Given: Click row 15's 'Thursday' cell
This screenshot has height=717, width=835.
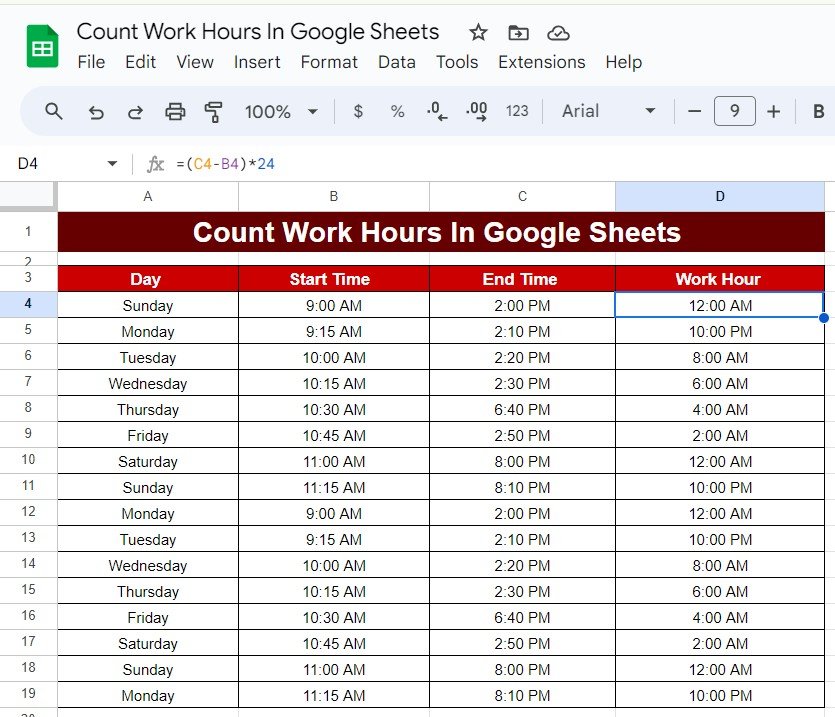Looking at the screenshot, I should [148, 591].
